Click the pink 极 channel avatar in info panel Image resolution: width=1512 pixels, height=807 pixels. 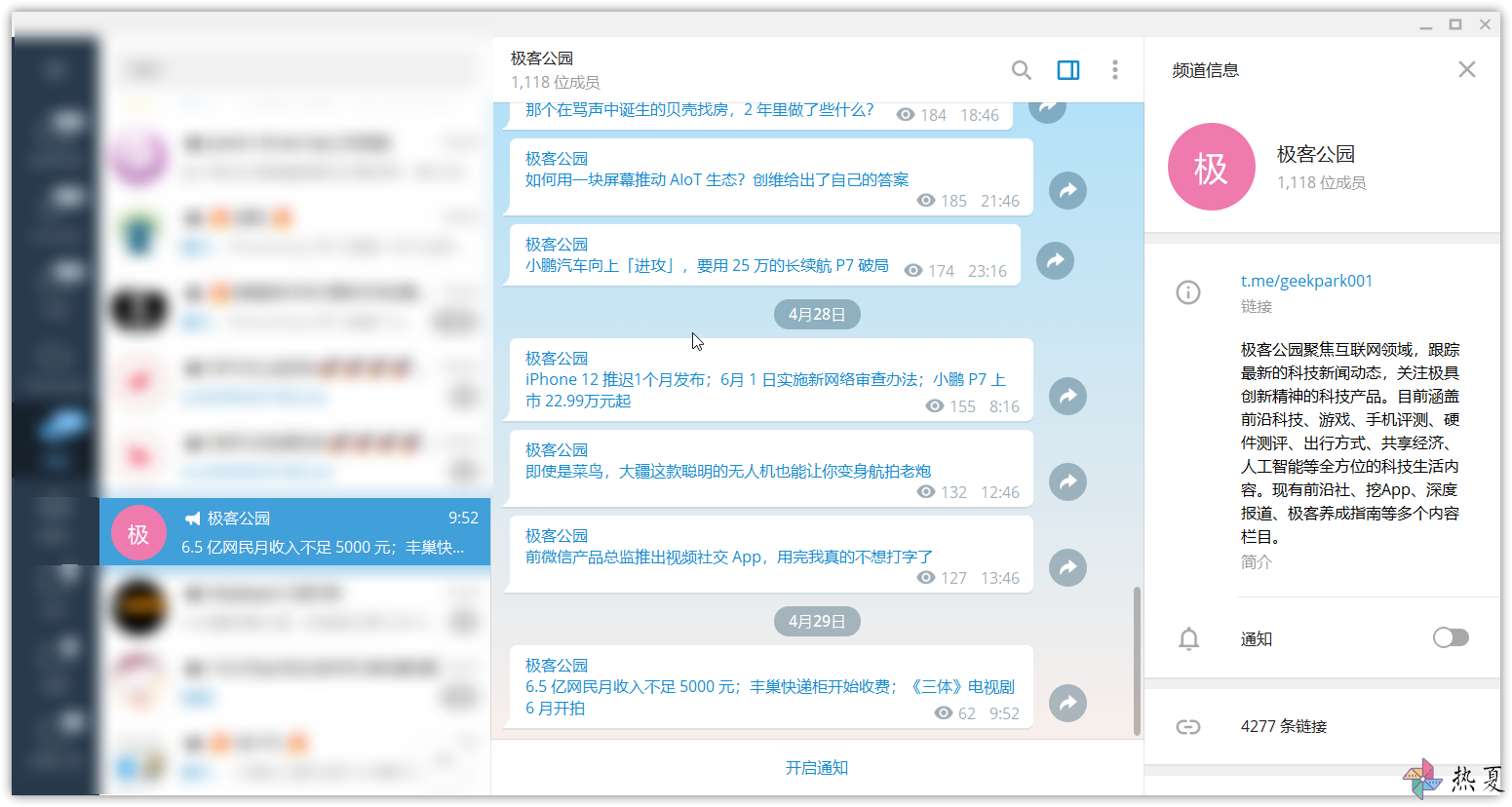(1212, 167)
